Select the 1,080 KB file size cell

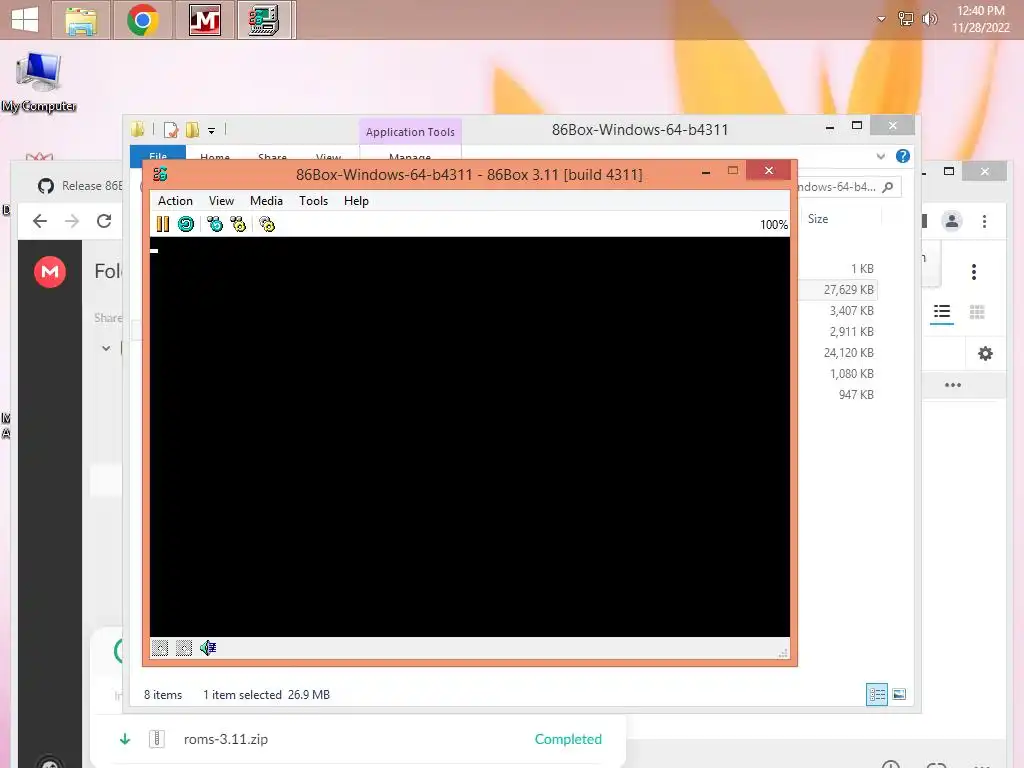tap(852, 374)
